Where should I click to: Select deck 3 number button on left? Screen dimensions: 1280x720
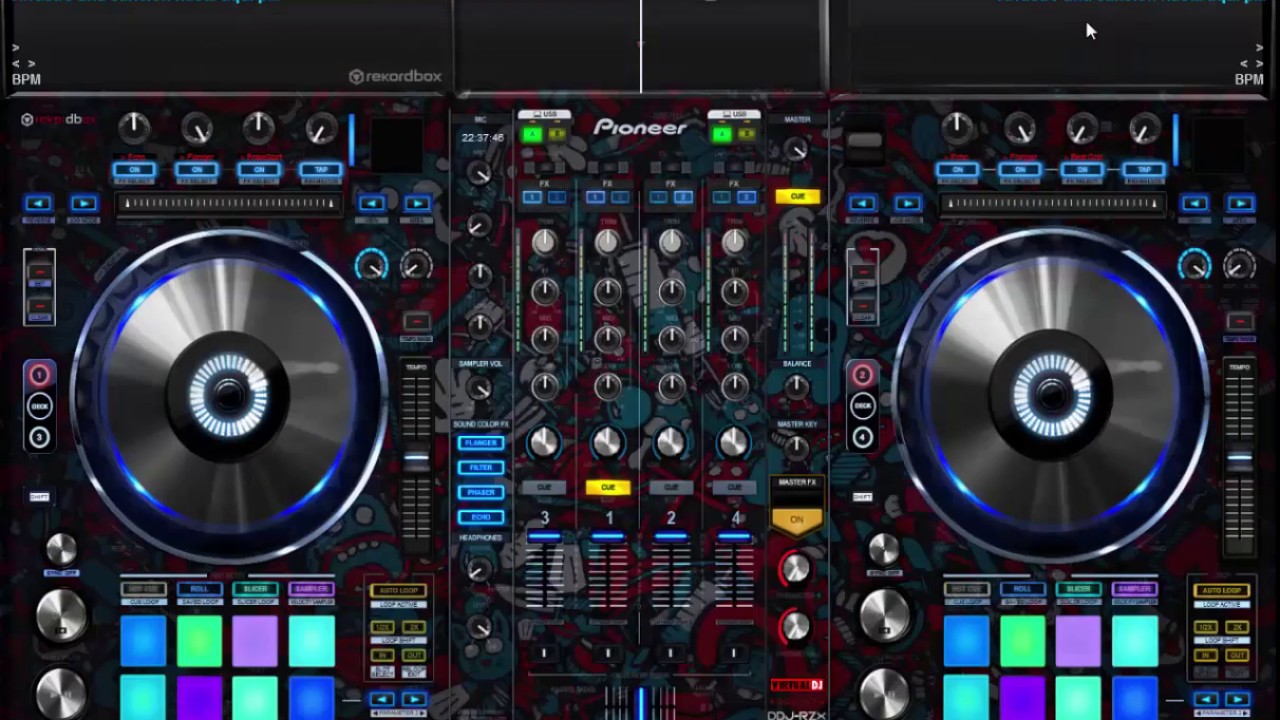click(x=39, y=437)
